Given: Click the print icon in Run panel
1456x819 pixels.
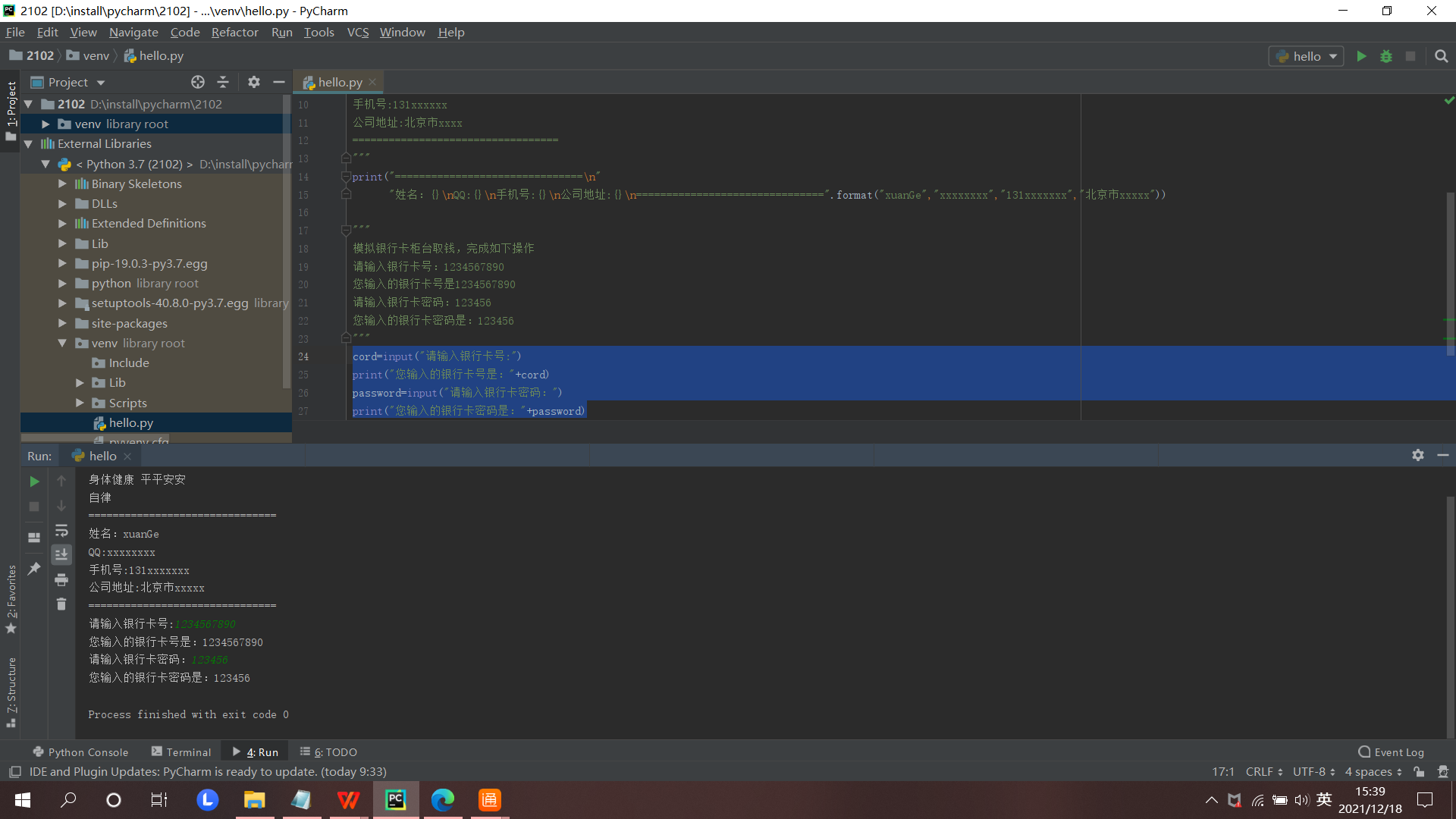Looking at the screenshot, I should [x=61, y=580].
